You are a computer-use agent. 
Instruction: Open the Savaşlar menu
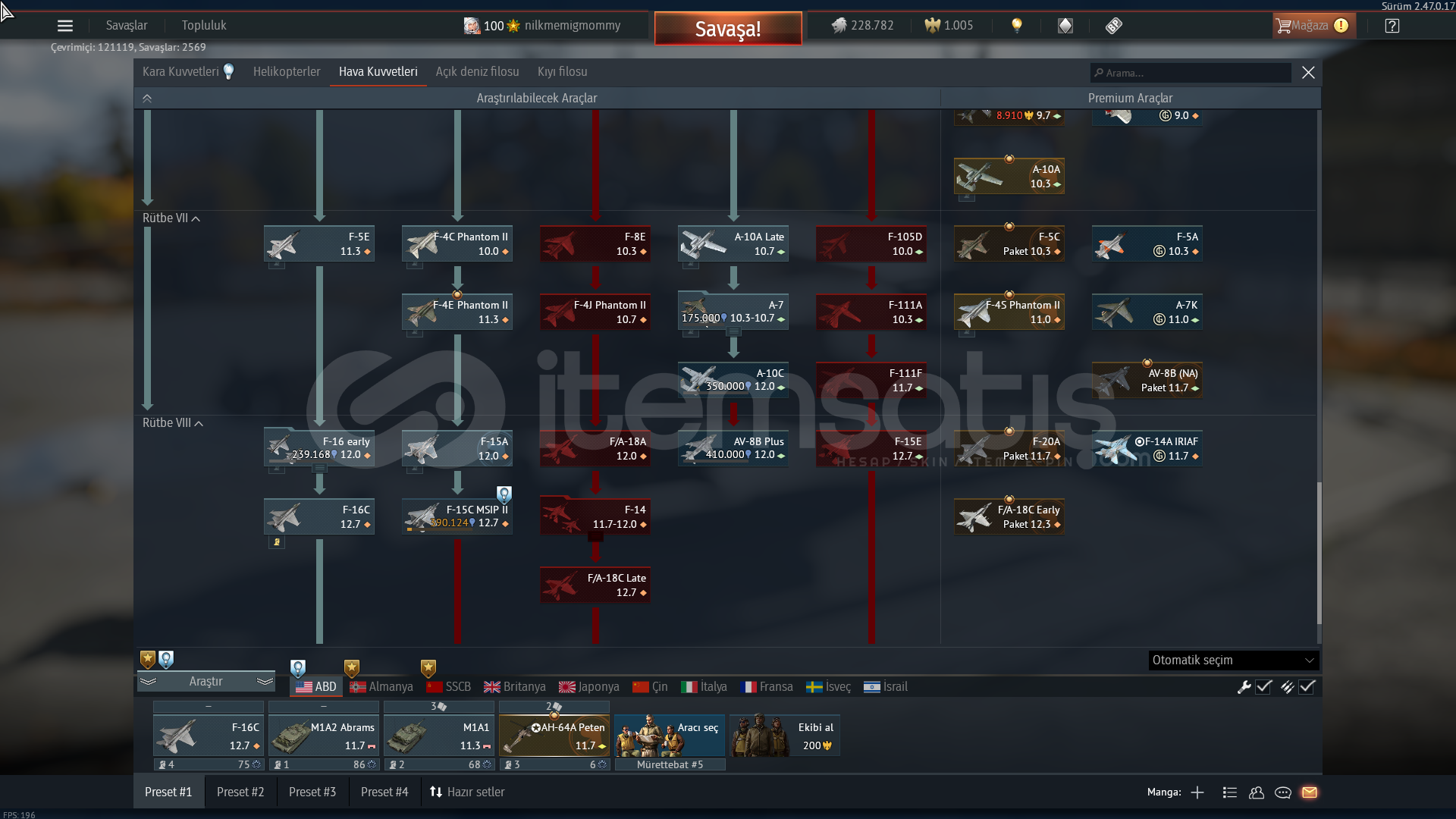click(x=127, y=26)
